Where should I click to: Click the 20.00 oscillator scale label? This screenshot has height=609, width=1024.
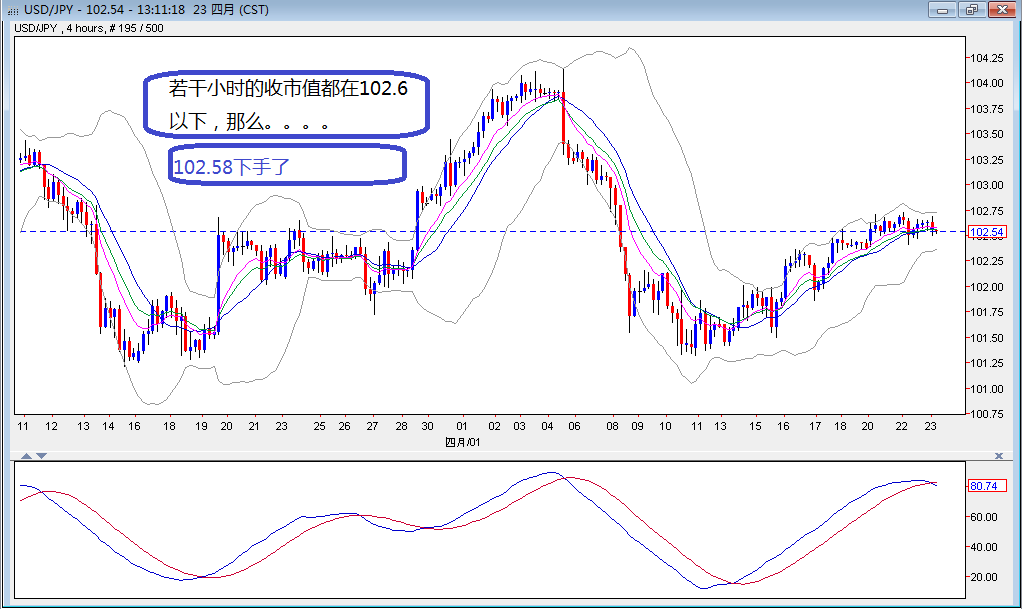pos(984,577)
